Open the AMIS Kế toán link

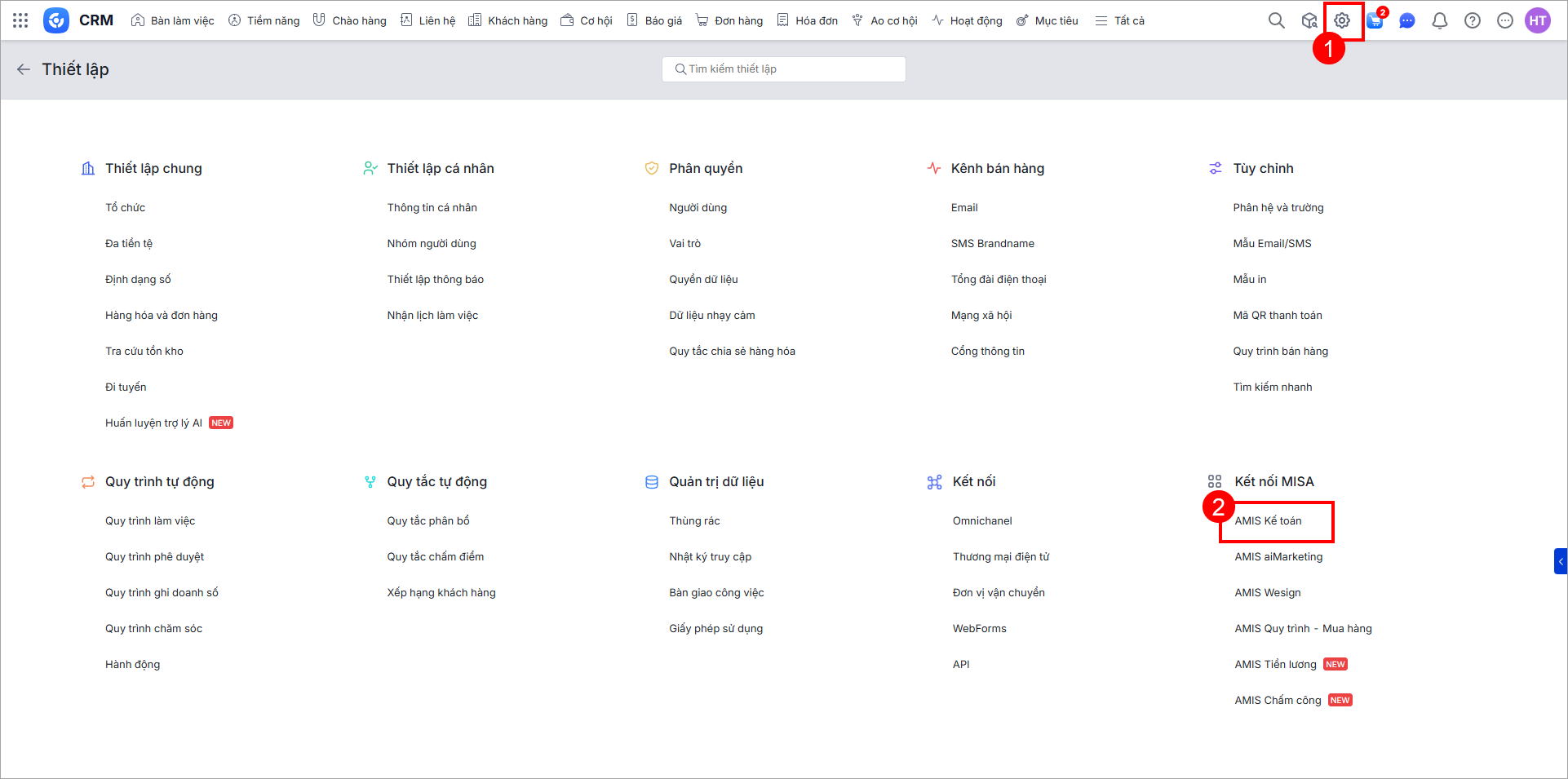click(1268, 521)
